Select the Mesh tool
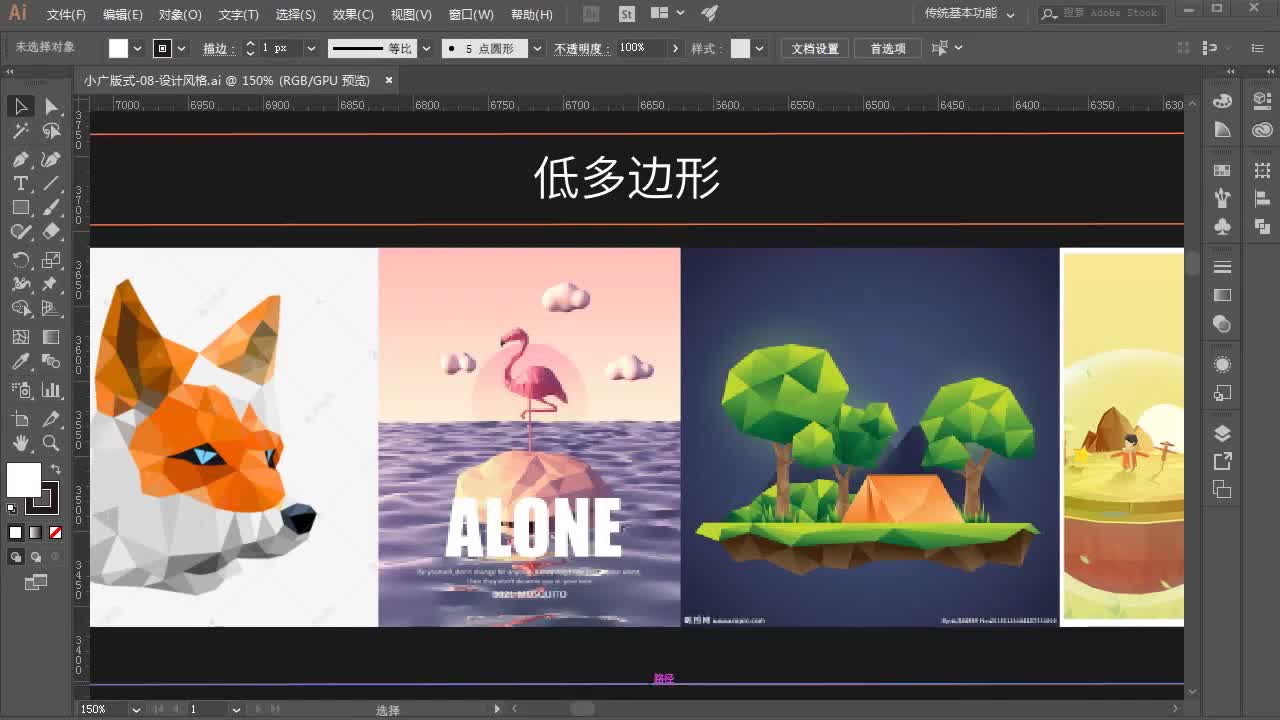This screenshot has width=1280, height=720. [x=20, y=337]
